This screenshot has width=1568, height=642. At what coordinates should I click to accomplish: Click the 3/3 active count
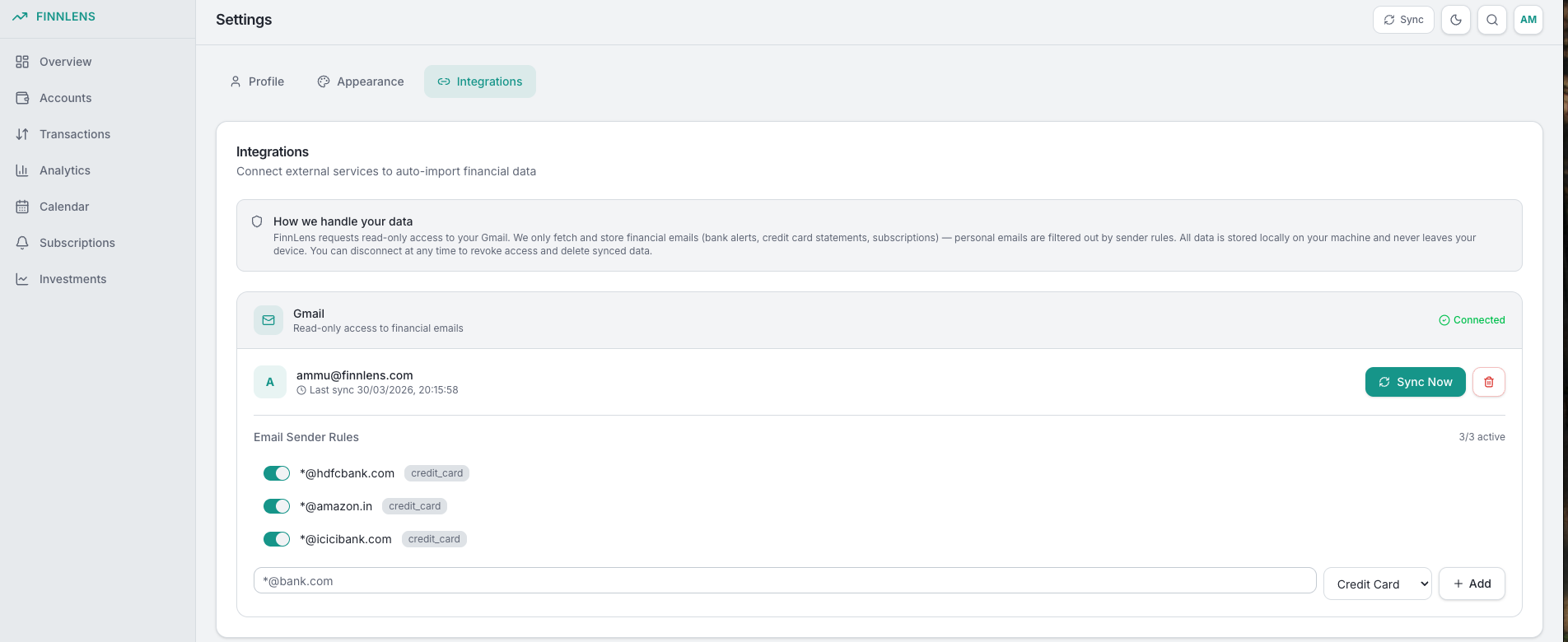[x=1482, y=437]
